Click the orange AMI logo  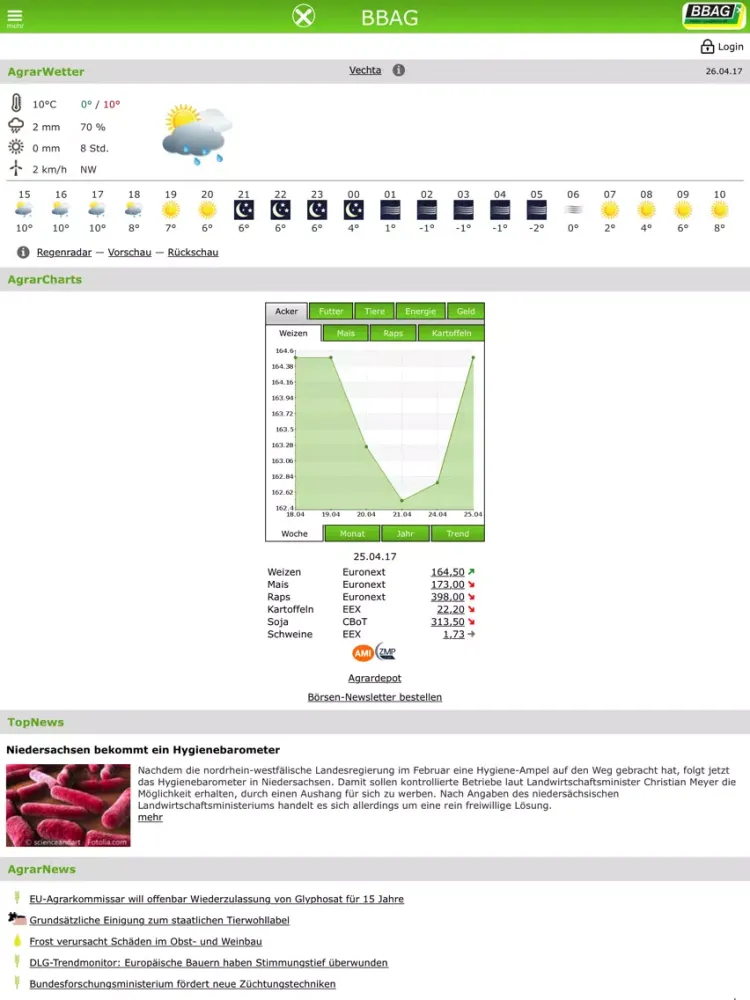(362, 653)
